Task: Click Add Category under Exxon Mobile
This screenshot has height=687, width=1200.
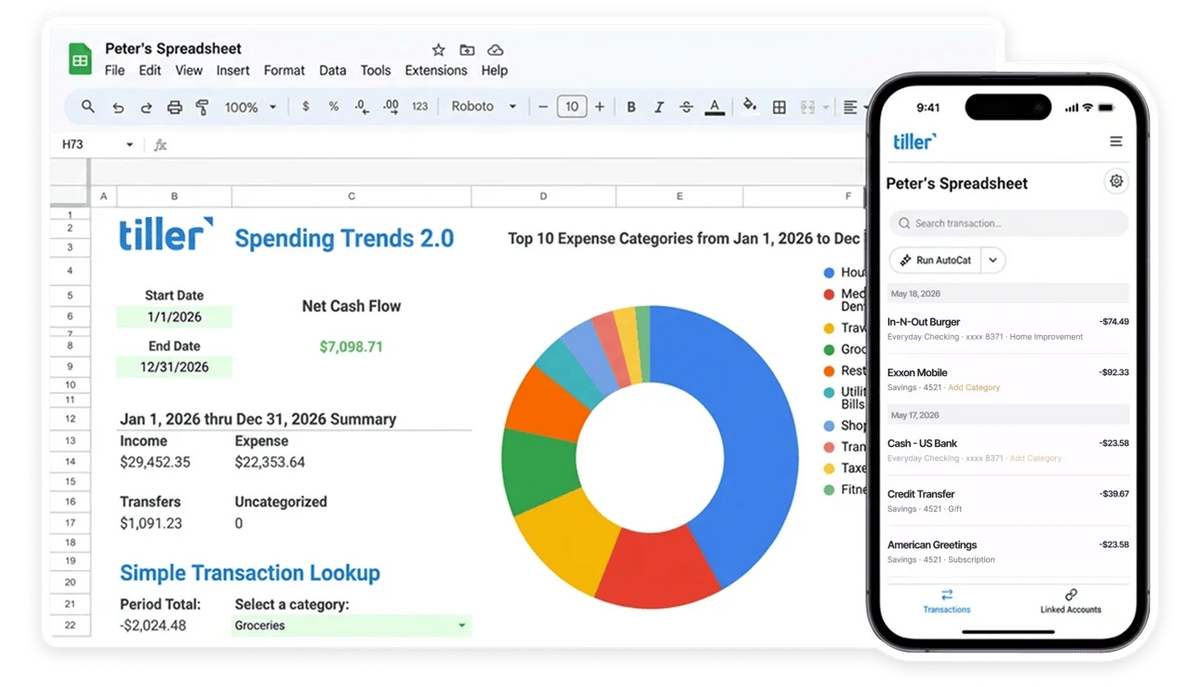Action: (x=974, y=387)
